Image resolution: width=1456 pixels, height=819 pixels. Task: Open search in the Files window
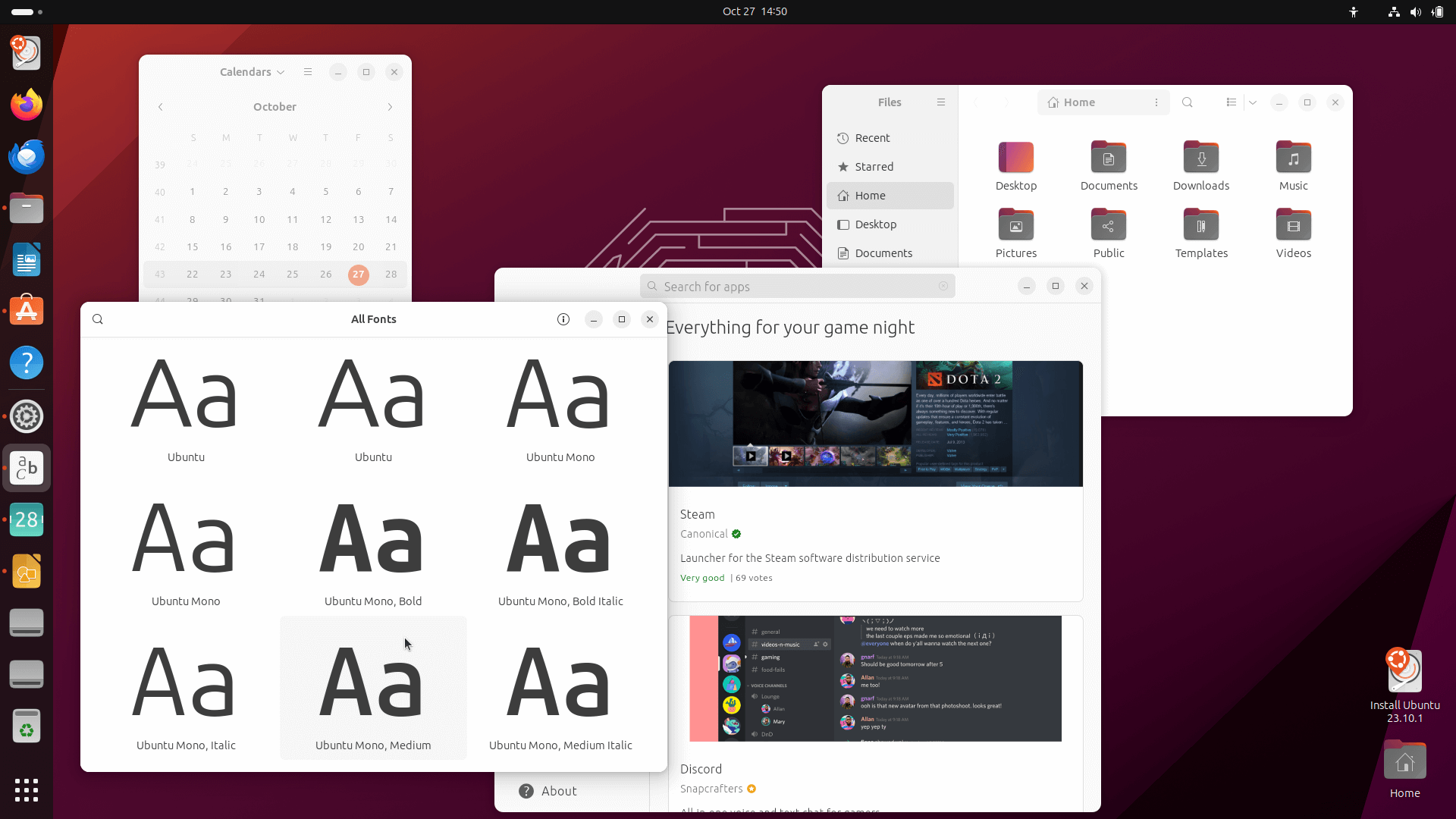(1188, 102)
